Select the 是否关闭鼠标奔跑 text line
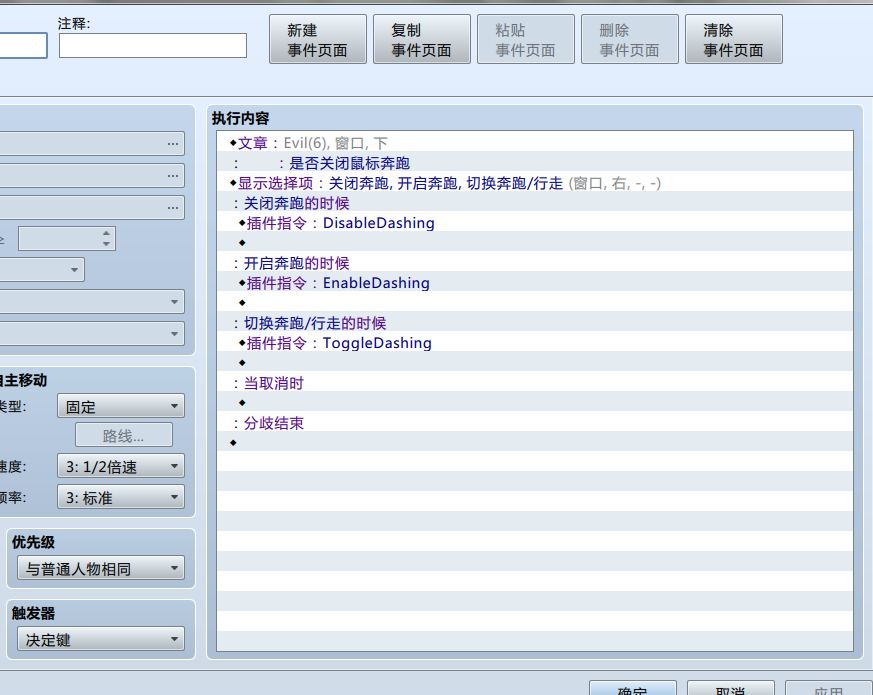This screenshot has height=695, width=873. point(534,163)
